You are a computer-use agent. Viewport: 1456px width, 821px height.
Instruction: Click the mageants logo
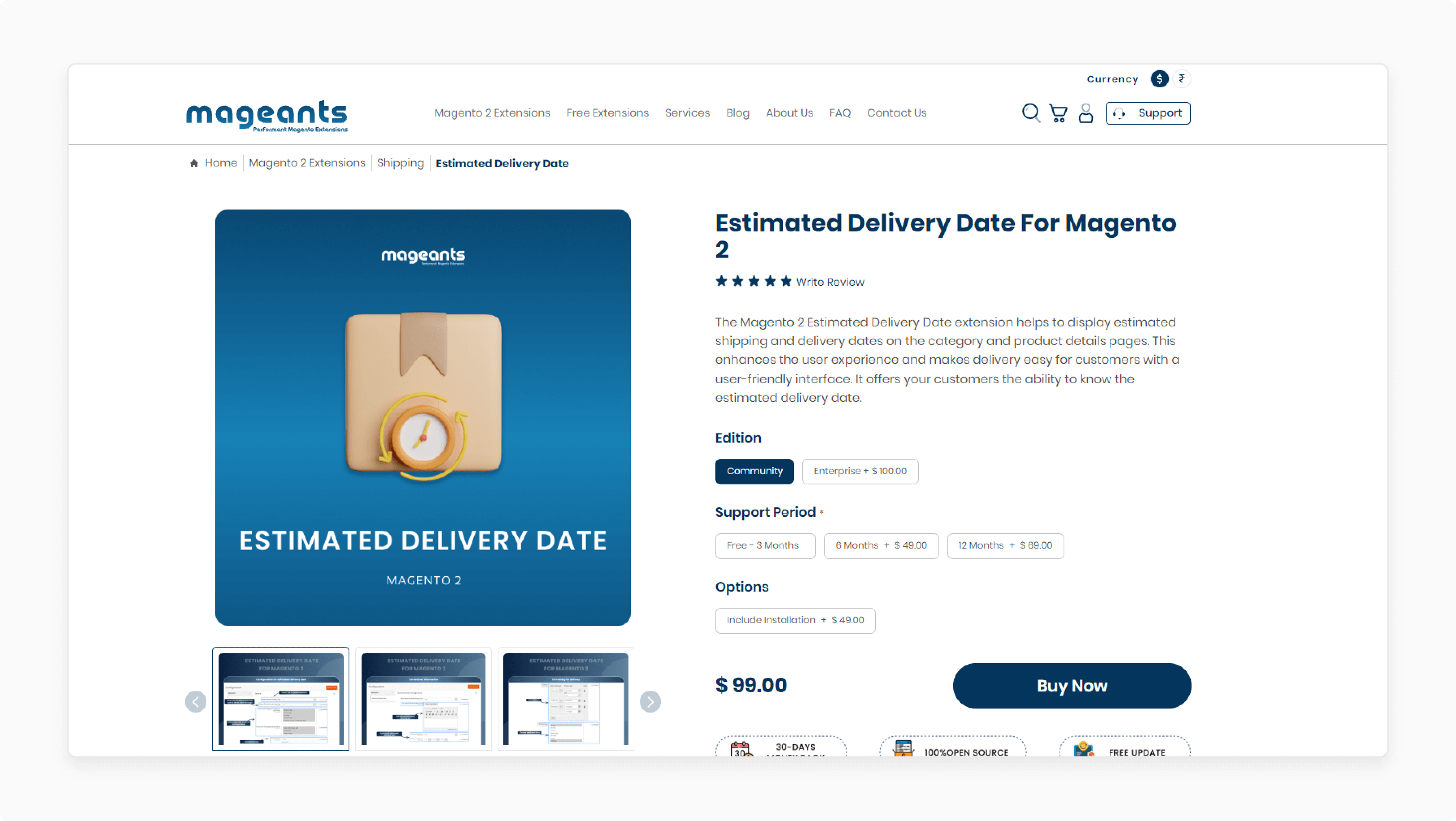[x=267, y=116]
